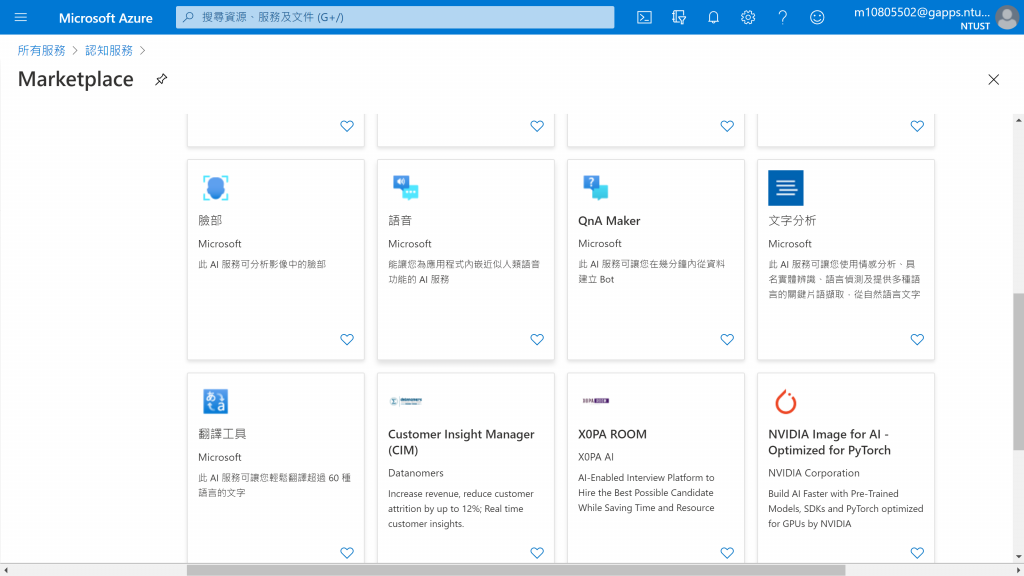Toggle heart on top-row first partial card

pyautogui.click(x=347, y=126)
